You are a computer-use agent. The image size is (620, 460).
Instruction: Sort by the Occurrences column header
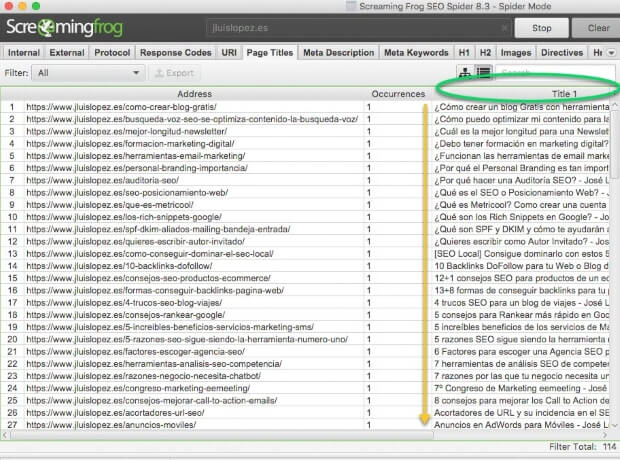pos(398,94)
